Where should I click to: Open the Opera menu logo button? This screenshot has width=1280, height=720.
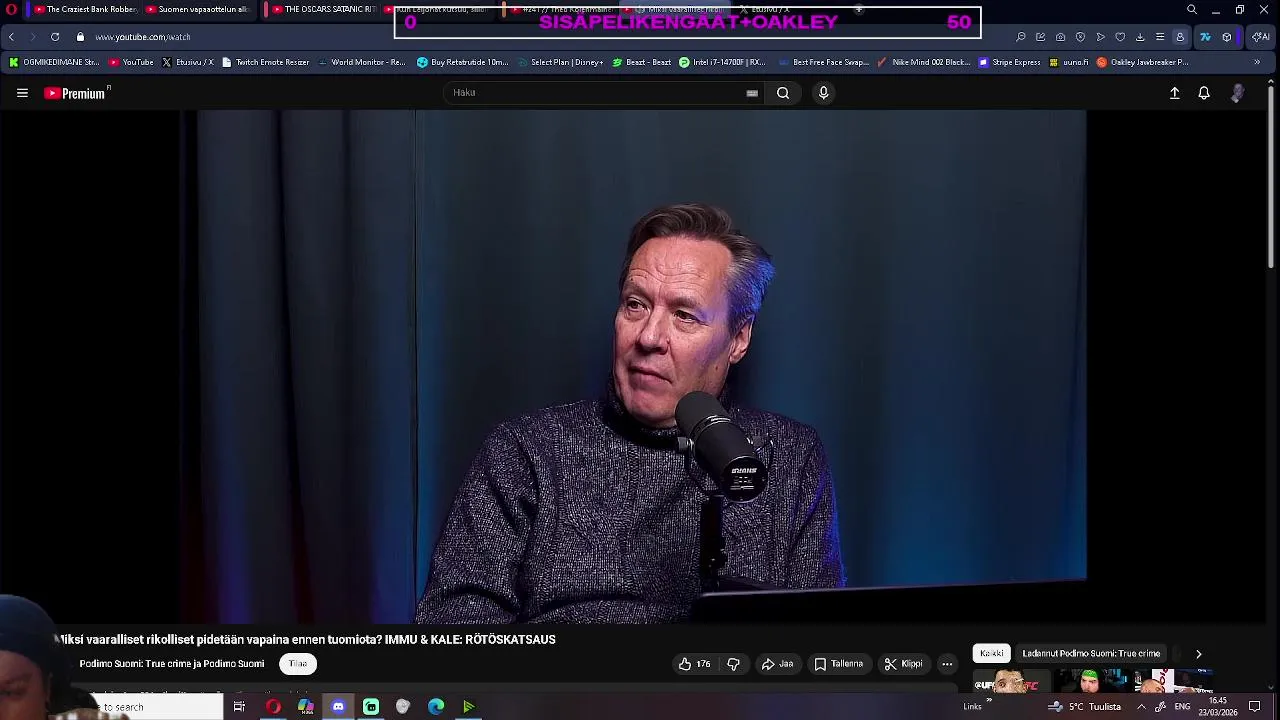[11, 10]
